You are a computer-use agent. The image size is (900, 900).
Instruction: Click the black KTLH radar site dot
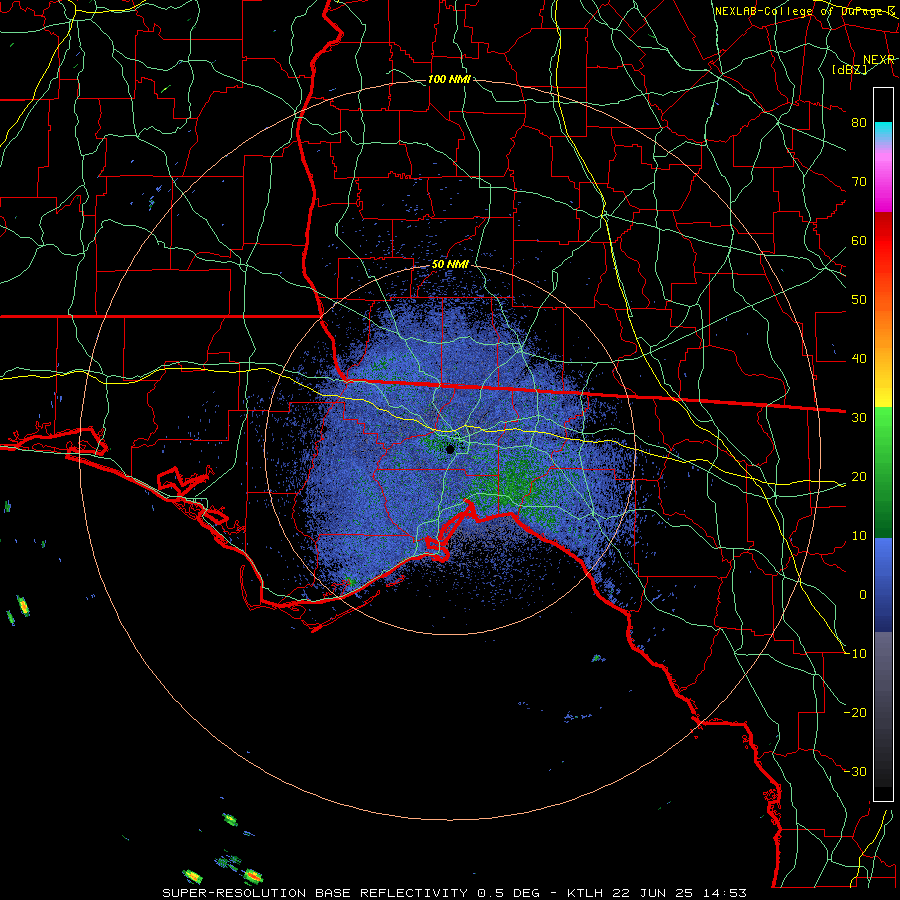click(x=450, y=449)
